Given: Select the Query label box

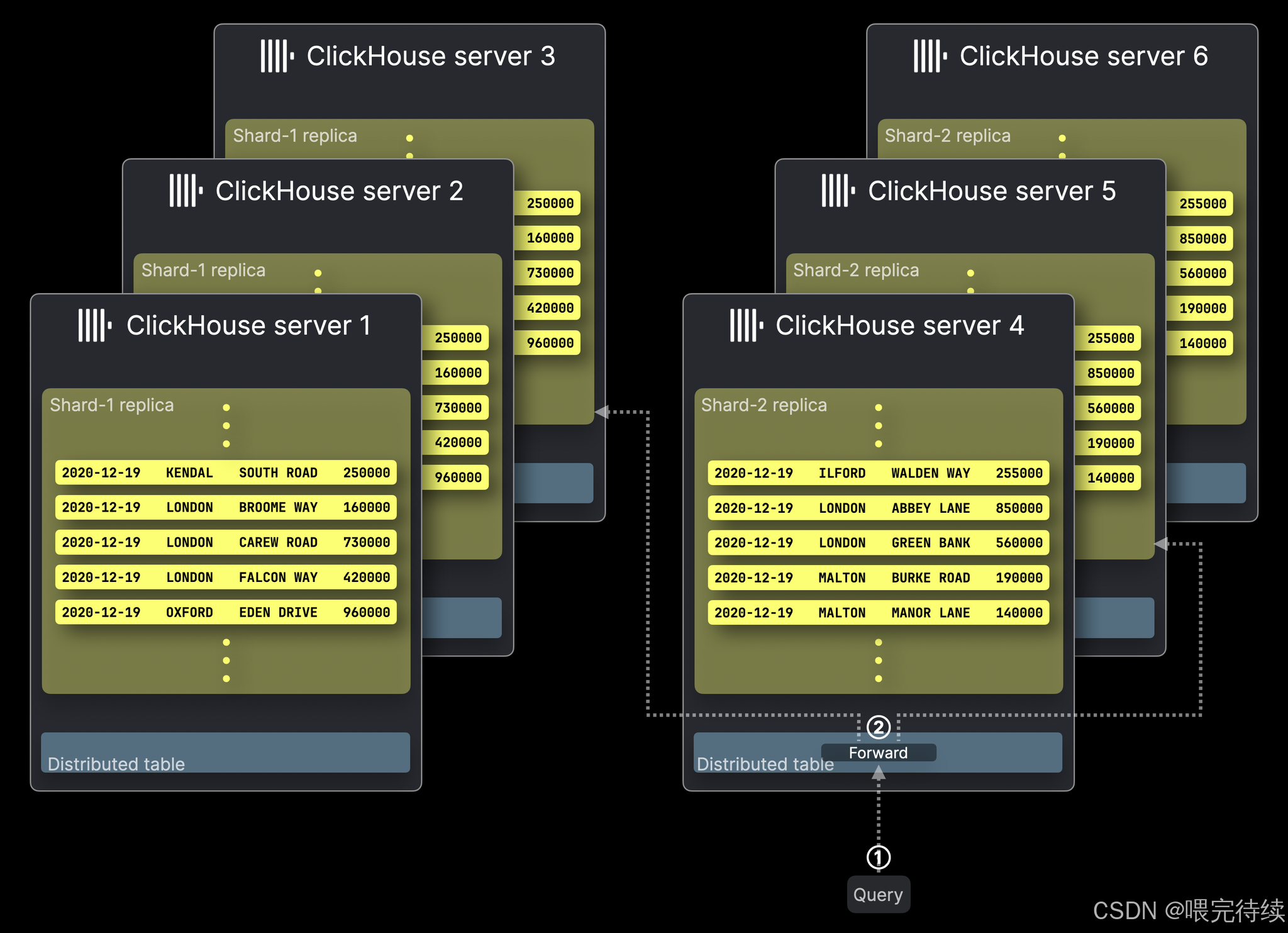Looking at the screenshot, I should pyautogui.click(x=879, y=894).
